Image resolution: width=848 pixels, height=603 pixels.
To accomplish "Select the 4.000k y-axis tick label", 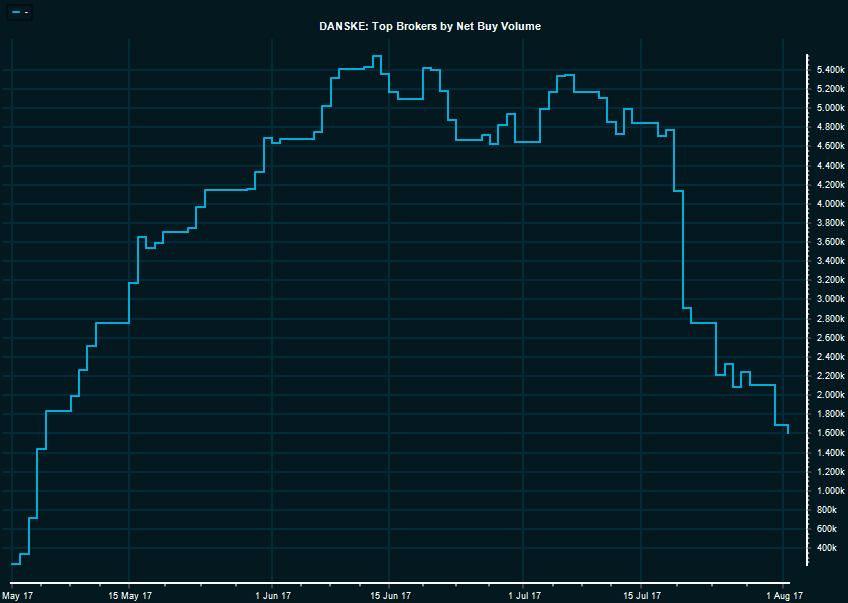I will (x=832, y=204).
